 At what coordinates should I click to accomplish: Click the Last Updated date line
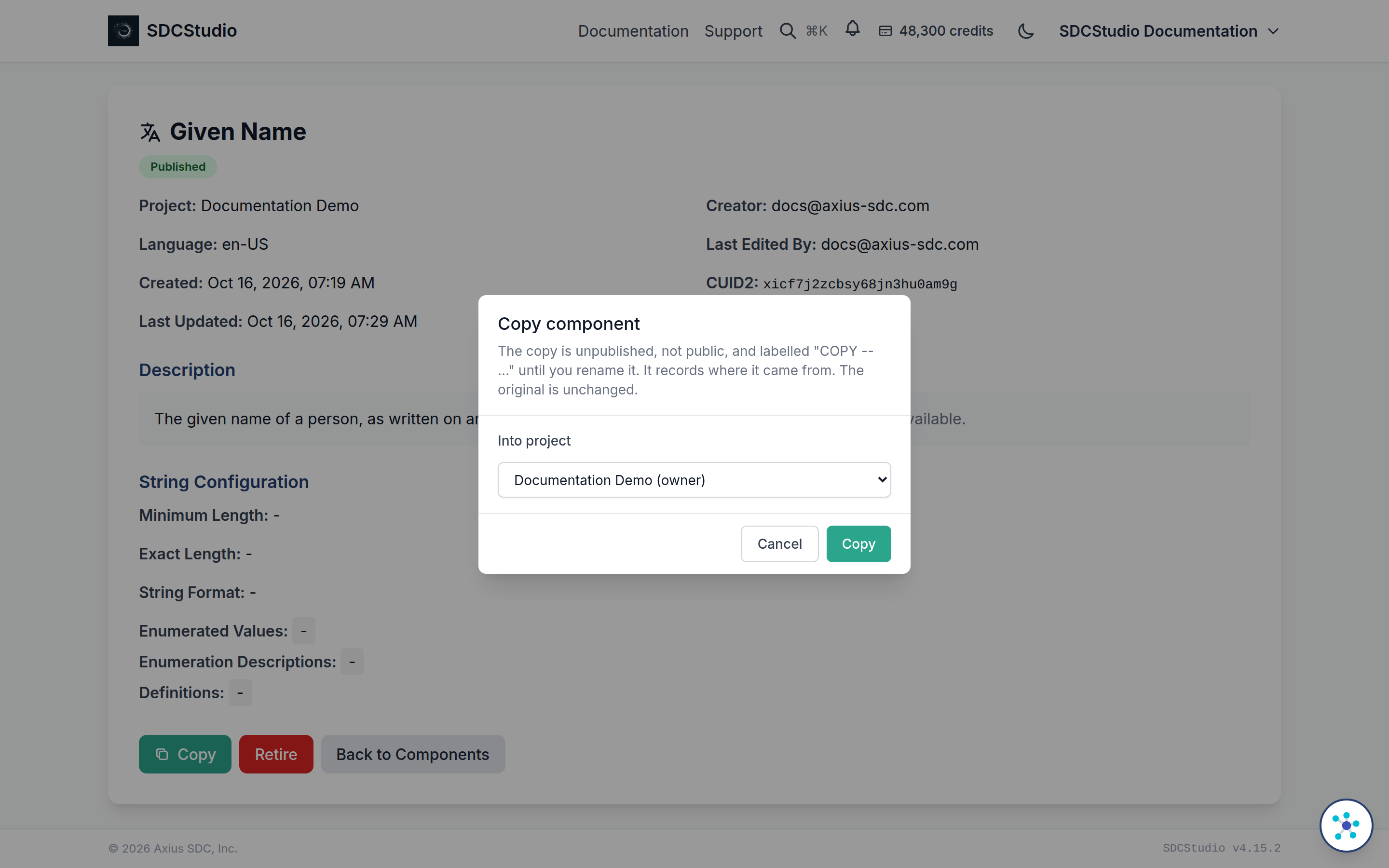click(x=278, y=322)
